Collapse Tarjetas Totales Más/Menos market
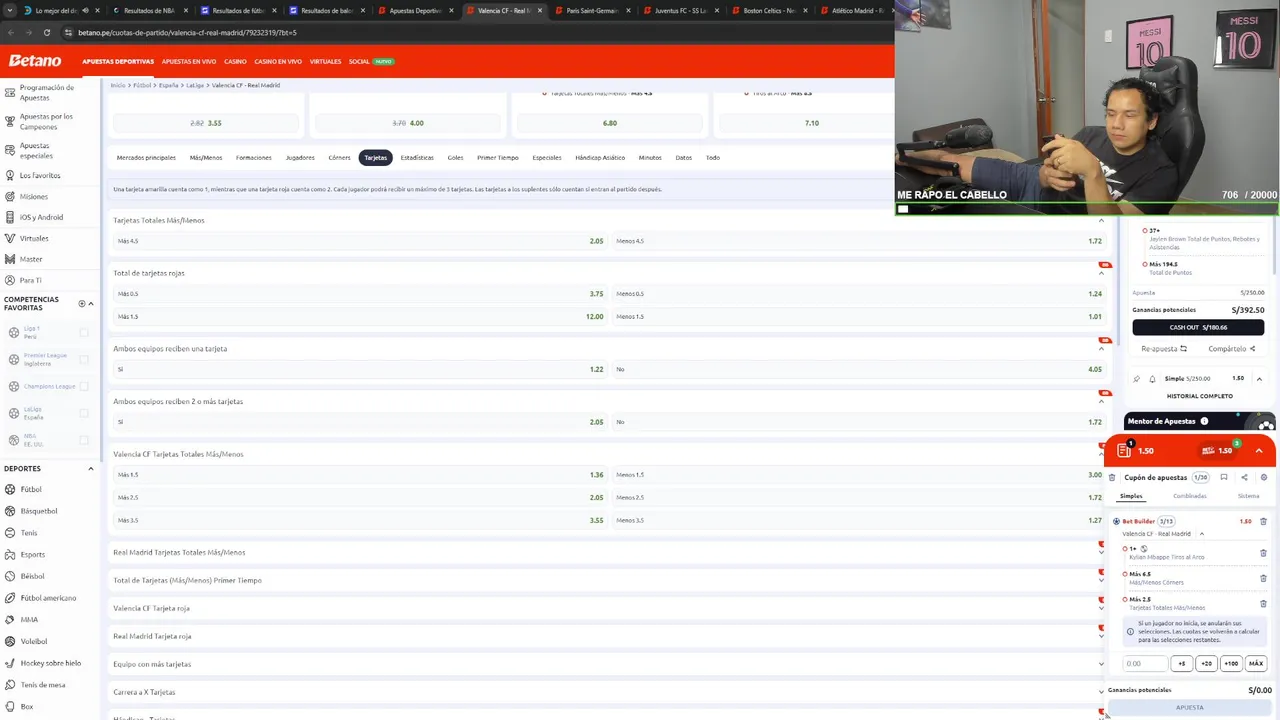 (1101, 220)
